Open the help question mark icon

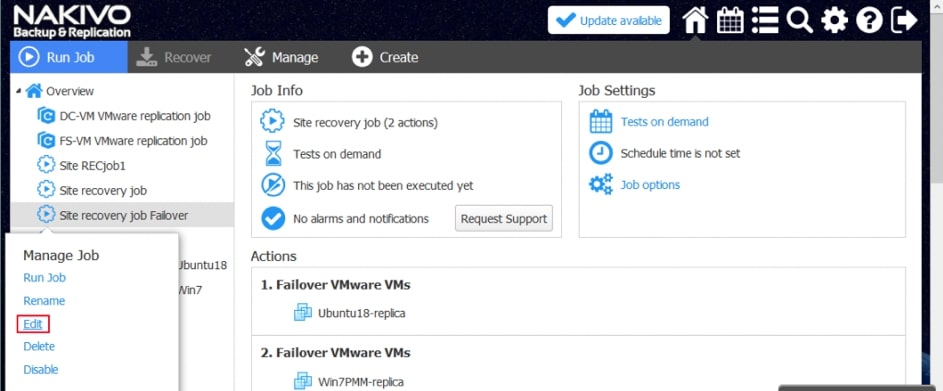(x=869, y=20)
